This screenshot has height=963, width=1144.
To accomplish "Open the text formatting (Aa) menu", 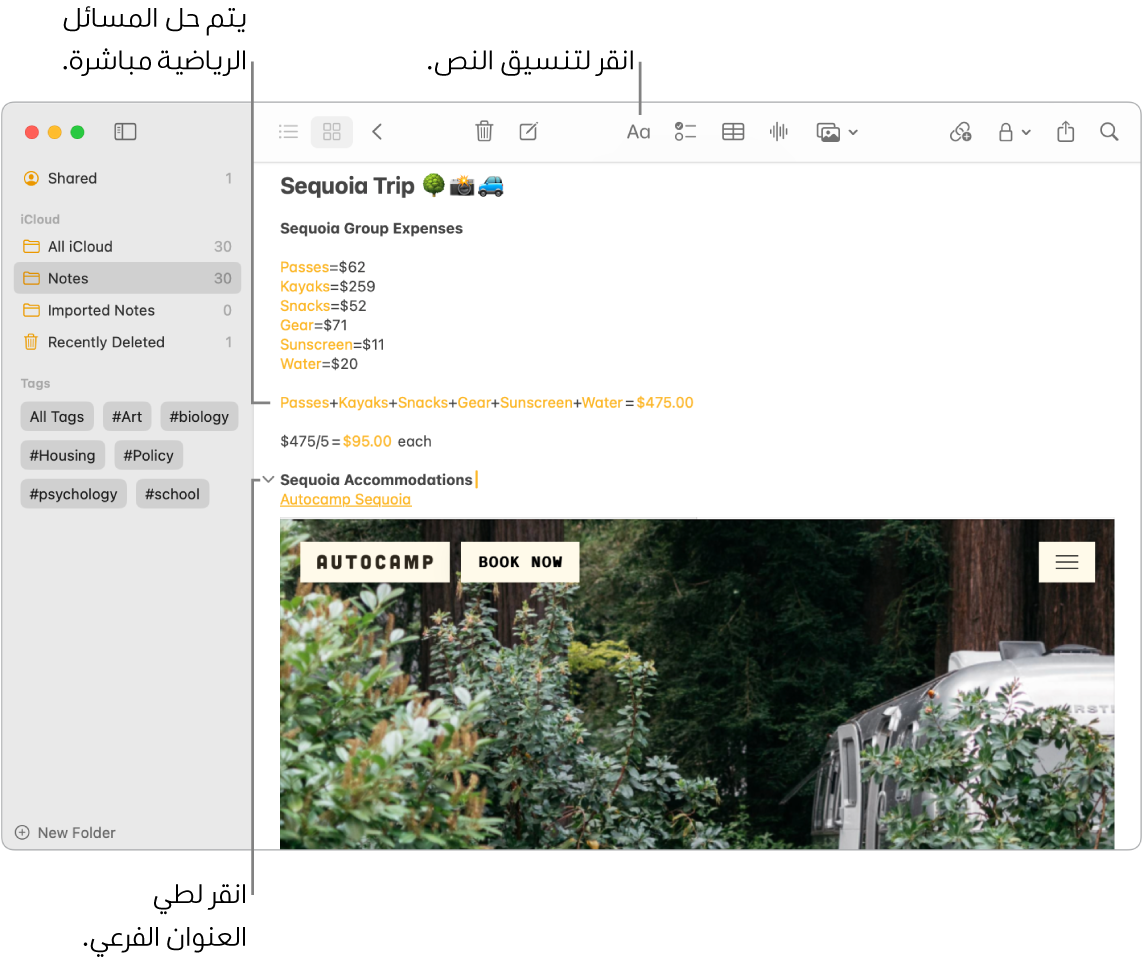I will tap(638, 131).
